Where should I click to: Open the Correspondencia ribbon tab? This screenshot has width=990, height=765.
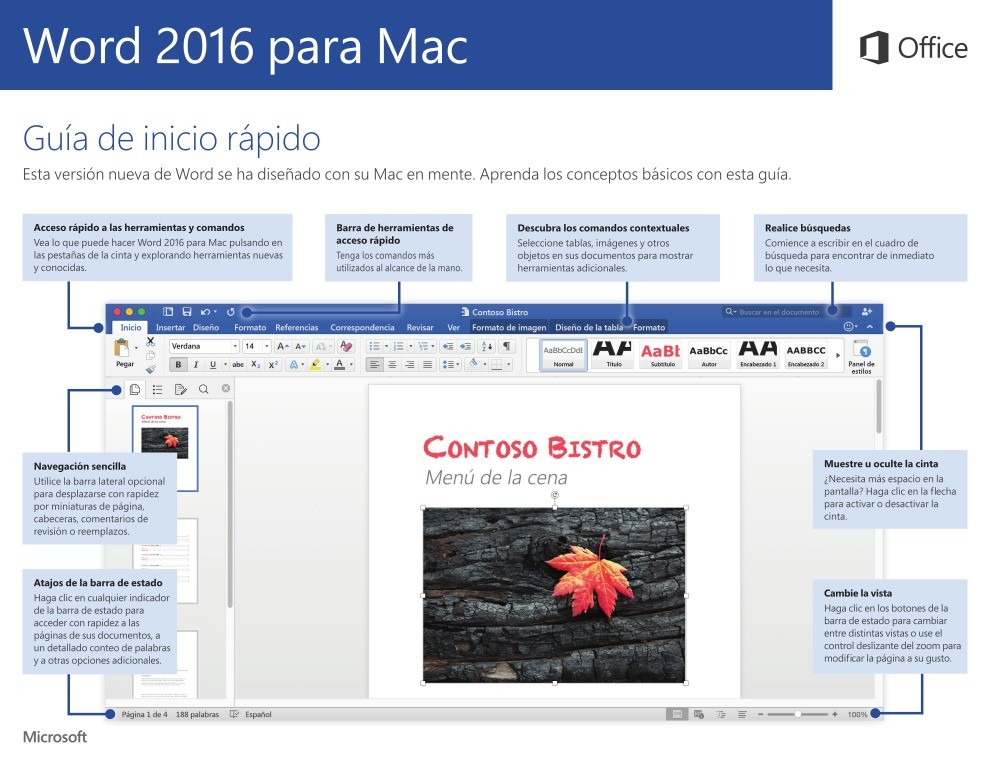point(362,328)
